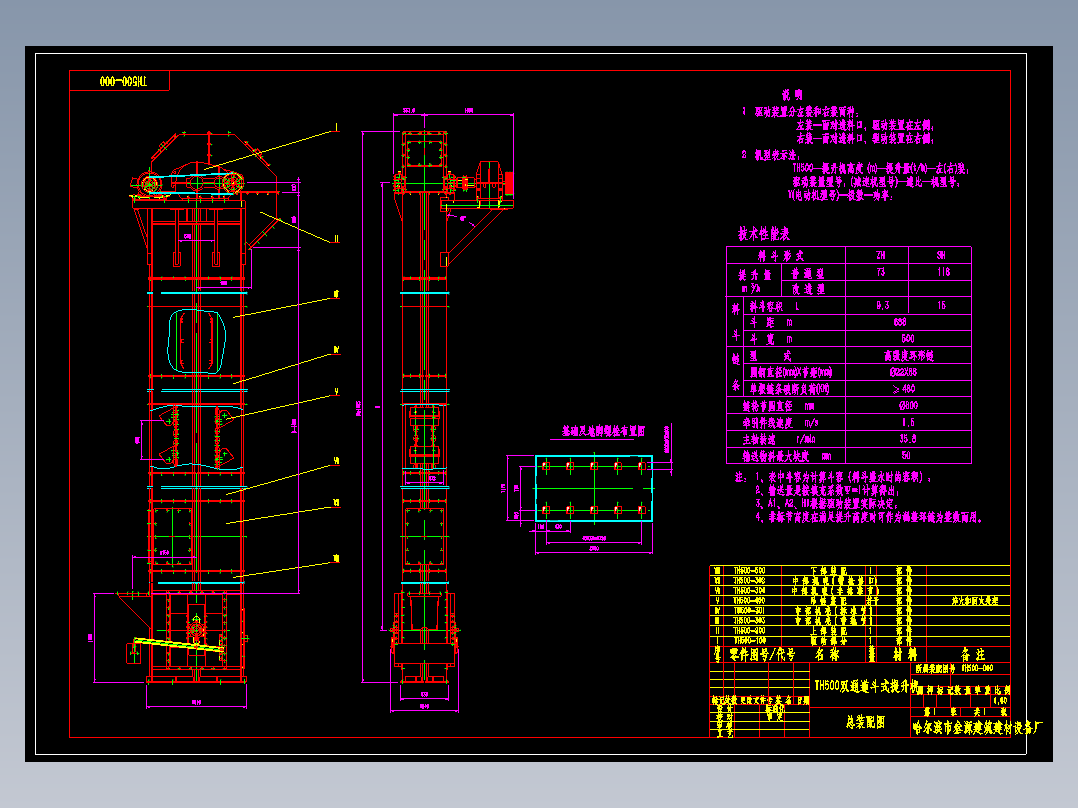Select the 50 value in the last table row
The width and height of the screenshot is (1078, 808).
point(906,455)
